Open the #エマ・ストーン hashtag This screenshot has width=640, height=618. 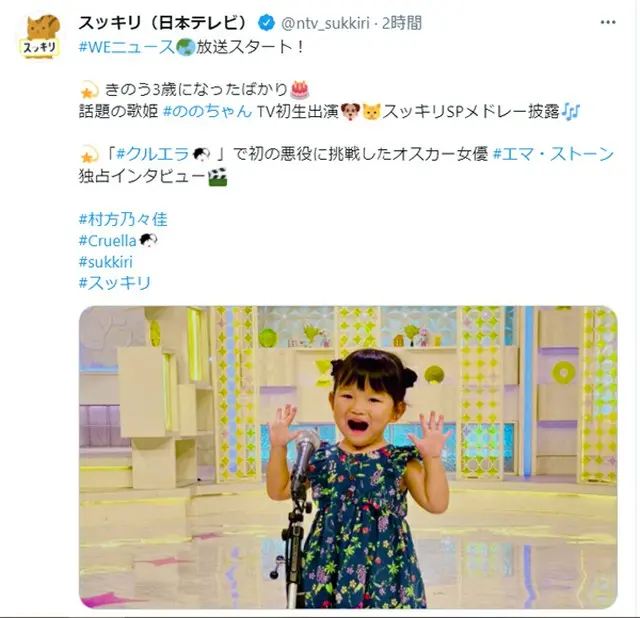click(x=553, y=154)
